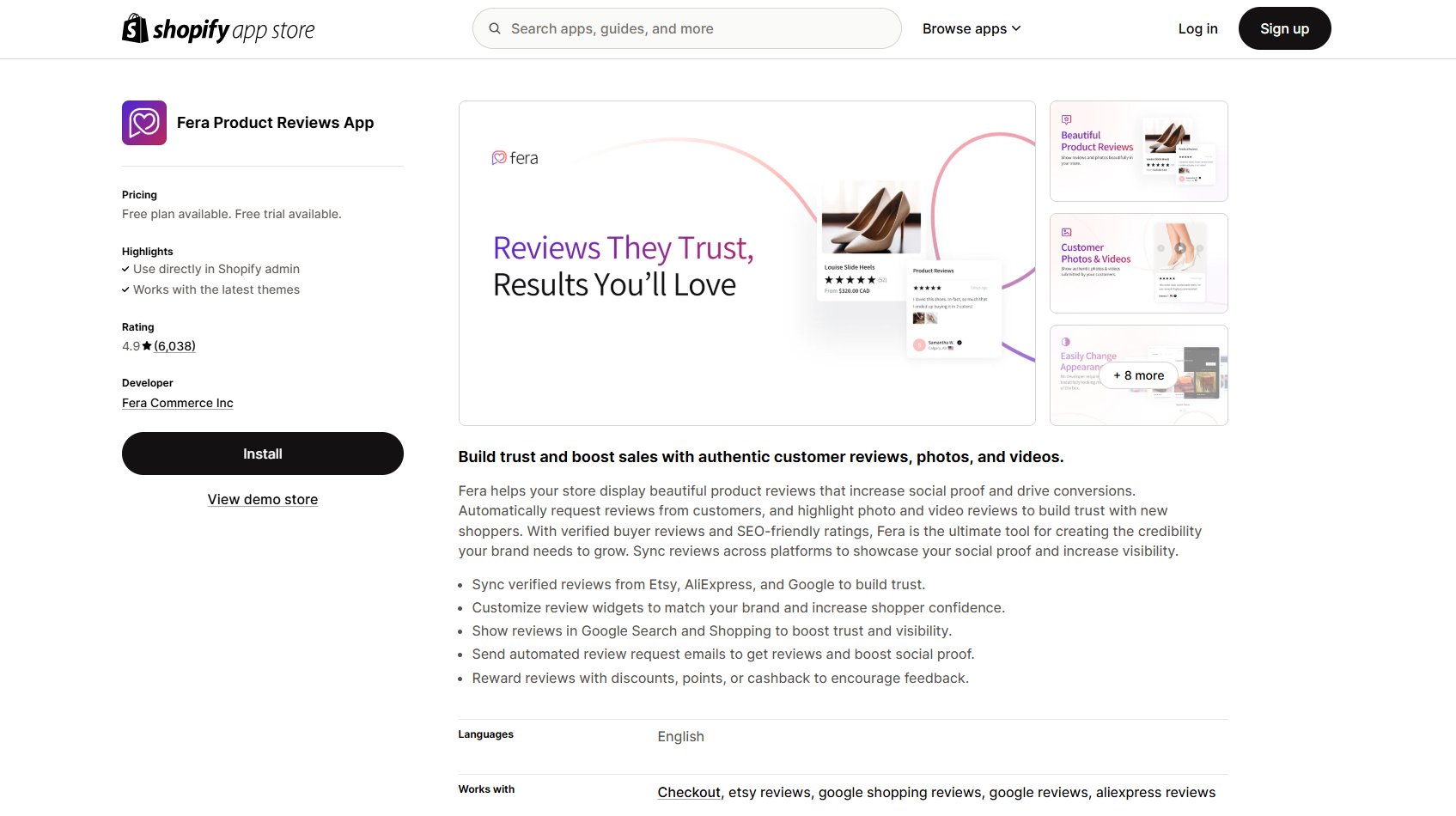Open the Beautiful Product Reviews thumbnail
Image resolution: width=1456 pixels, height=816 pixels.
click(1138, 151)
